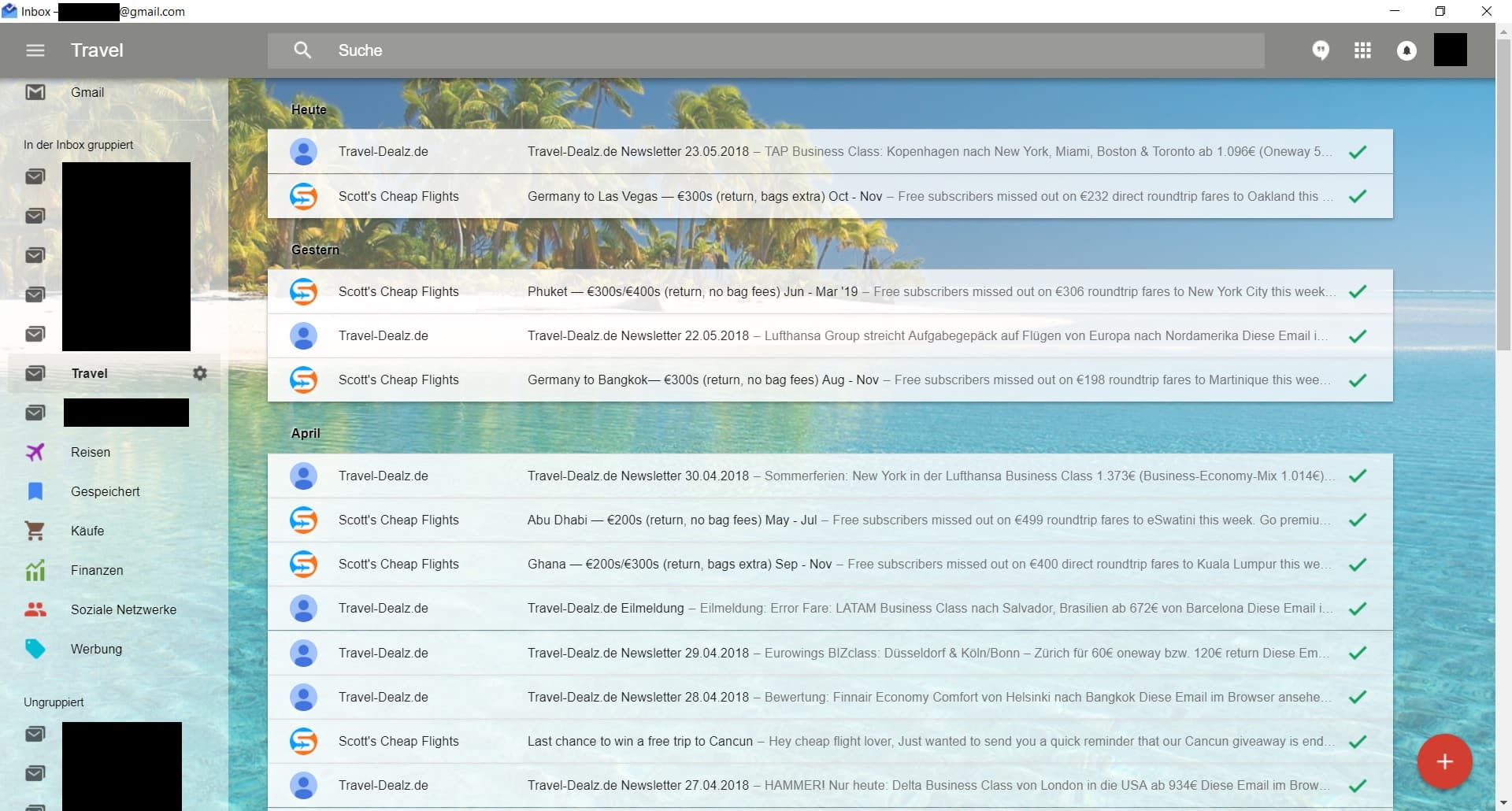
Task: Open the Abu Dhabi €200s email
Action: tap(830, 520)
